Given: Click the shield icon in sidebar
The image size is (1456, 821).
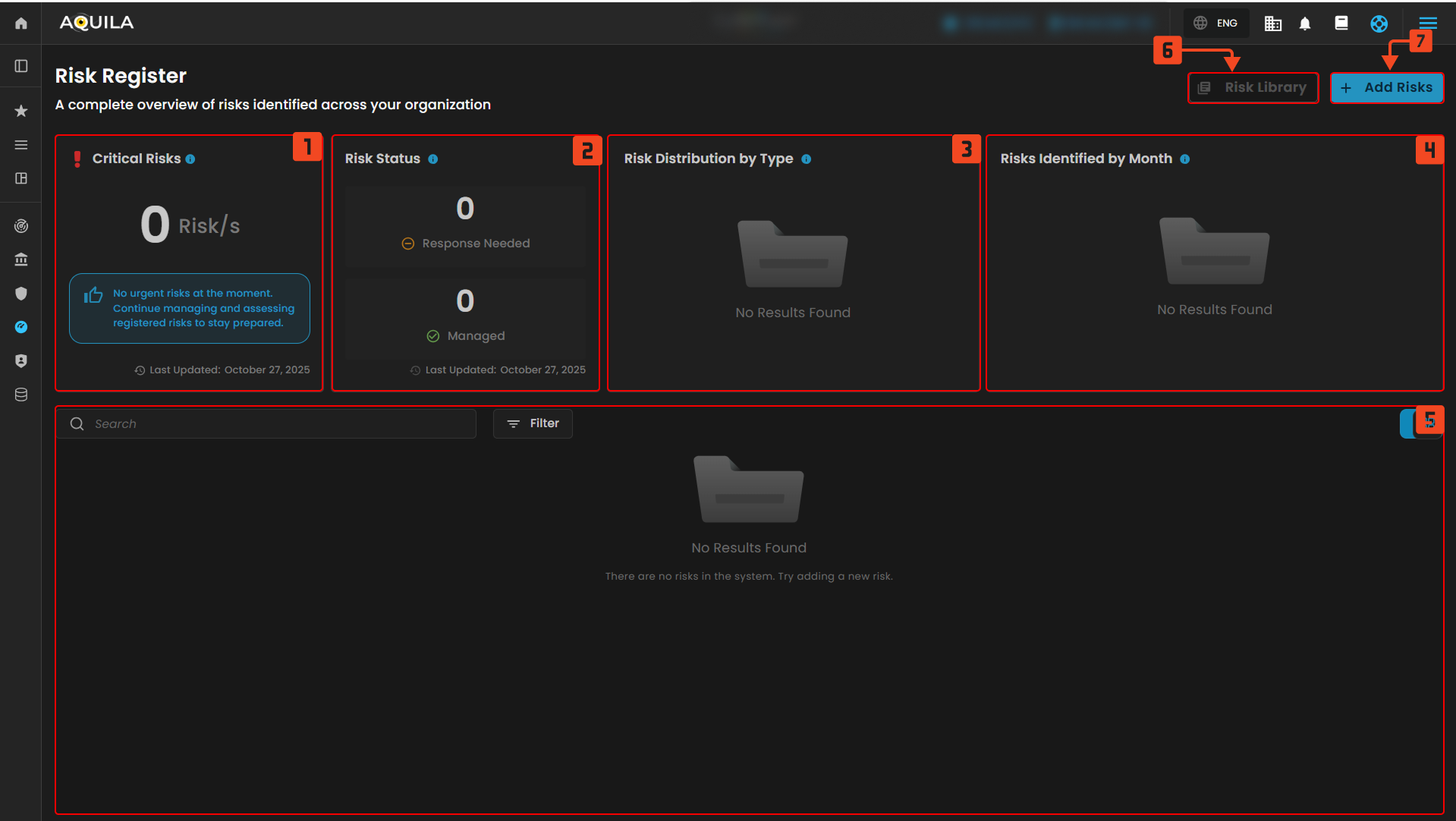Looking at the screenshot, I should pos(21,294).
